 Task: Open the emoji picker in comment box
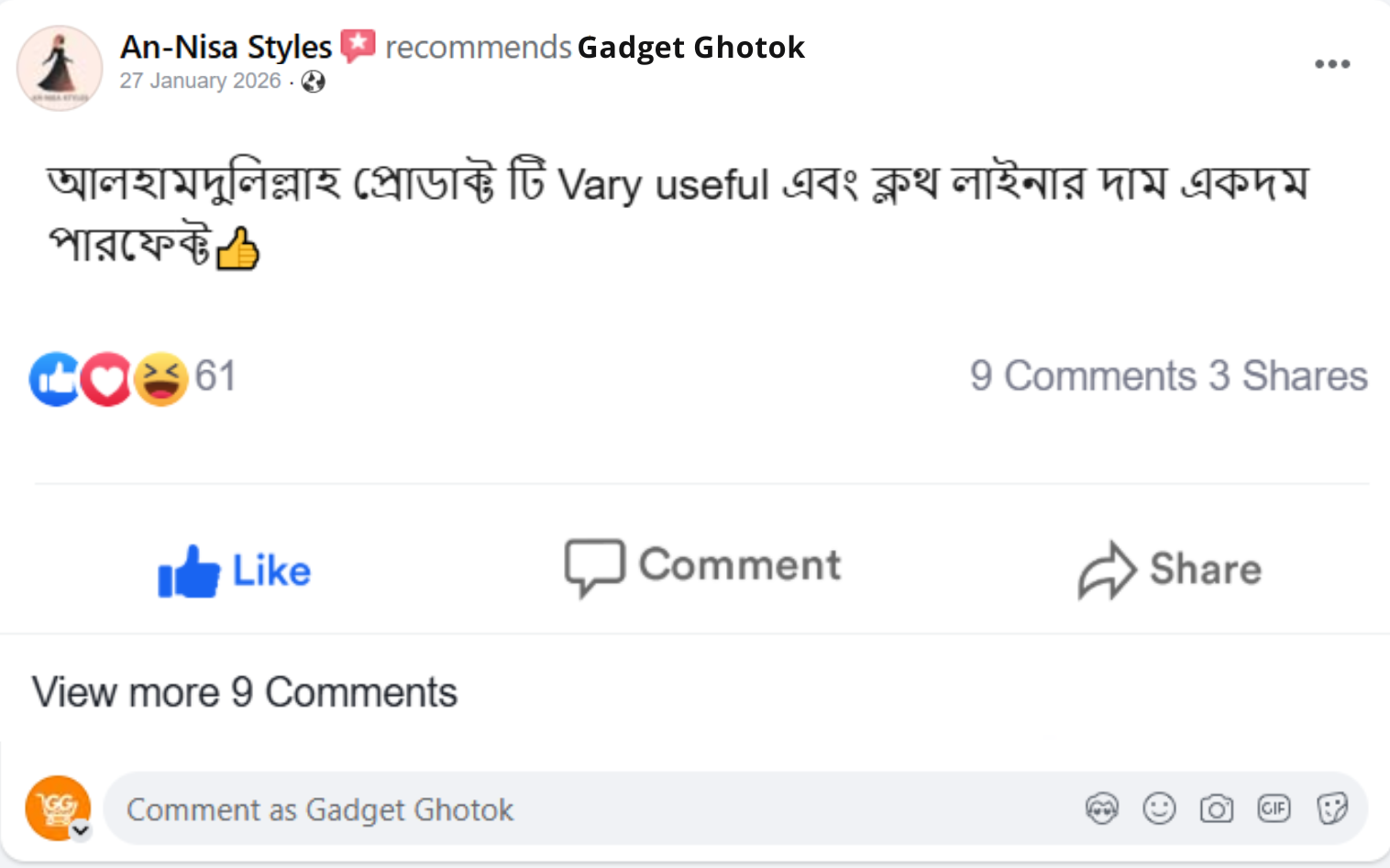click(x=1159, y=808)
